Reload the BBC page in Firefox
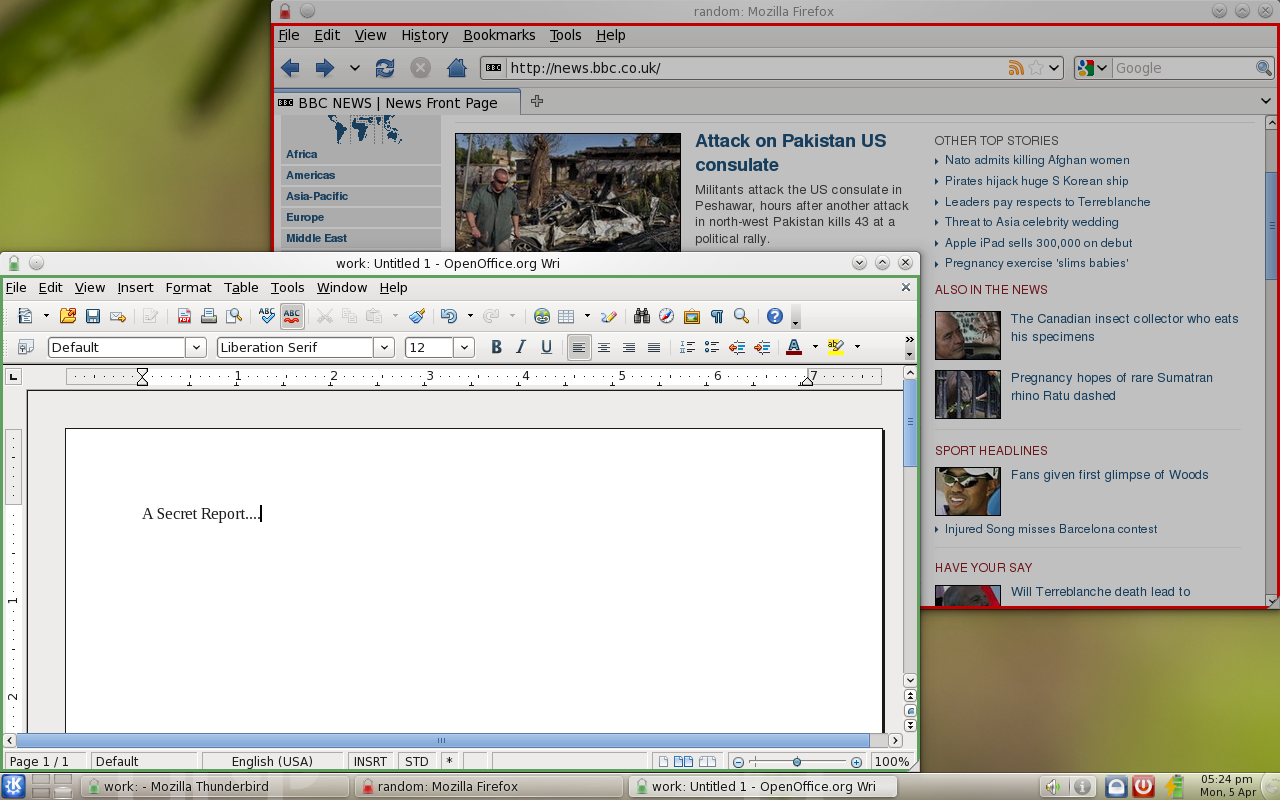 coord(385,68)
